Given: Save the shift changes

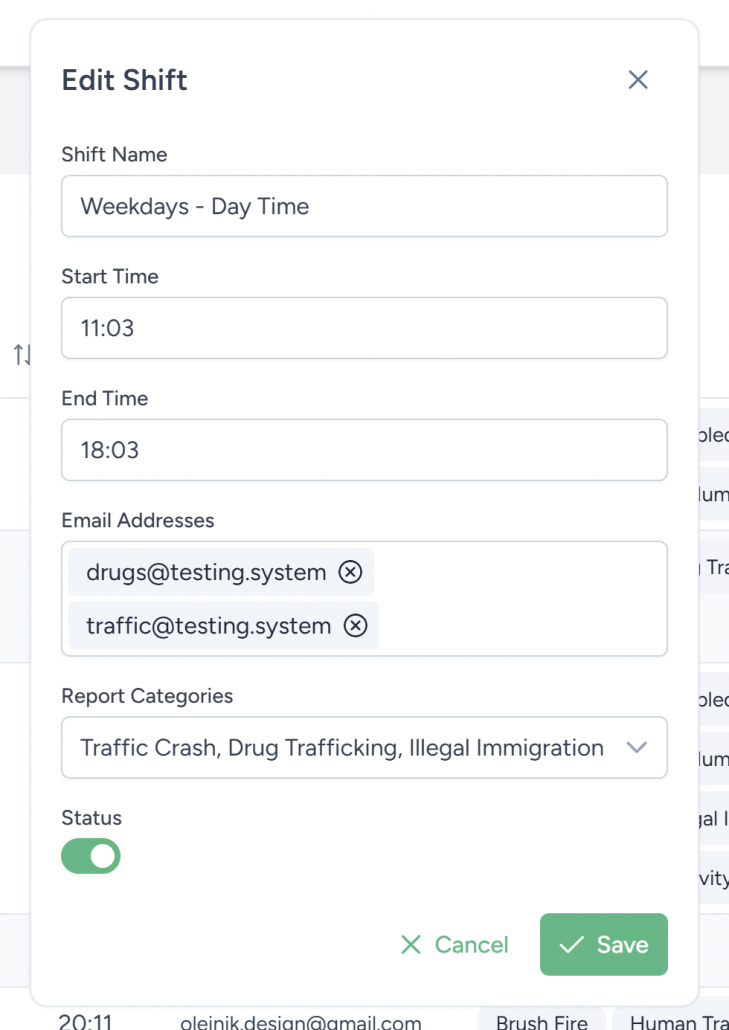Looking at the screenshot, I should tap(604, 944).
